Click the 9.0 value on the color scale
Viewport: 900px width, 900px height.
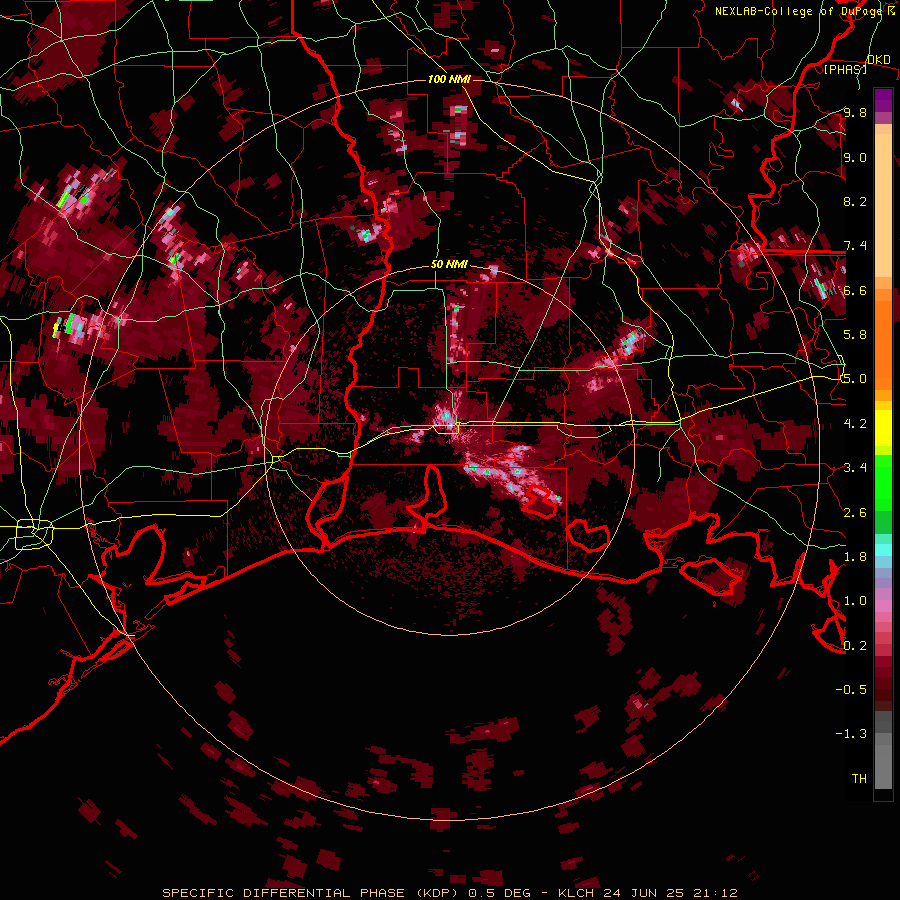[855, 157]
